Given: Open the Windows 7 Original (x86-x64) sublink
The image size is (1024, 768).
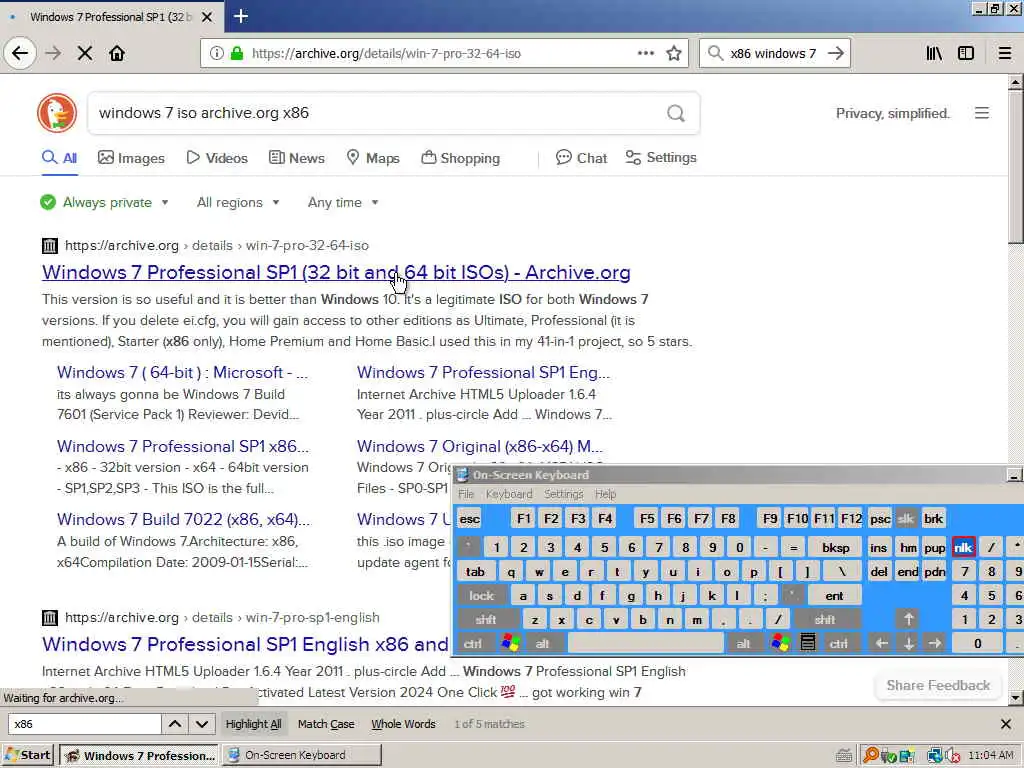Looking at the screenshot, I should (480, 447).
